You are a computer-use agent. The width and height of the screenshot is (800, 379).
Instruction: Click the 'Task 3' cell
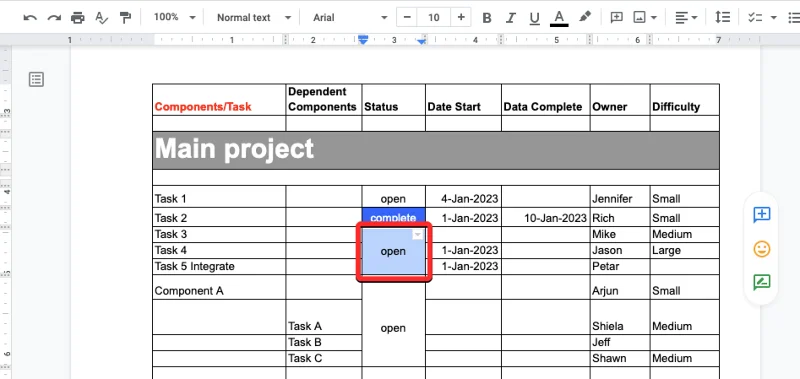[x=219, y=235]
